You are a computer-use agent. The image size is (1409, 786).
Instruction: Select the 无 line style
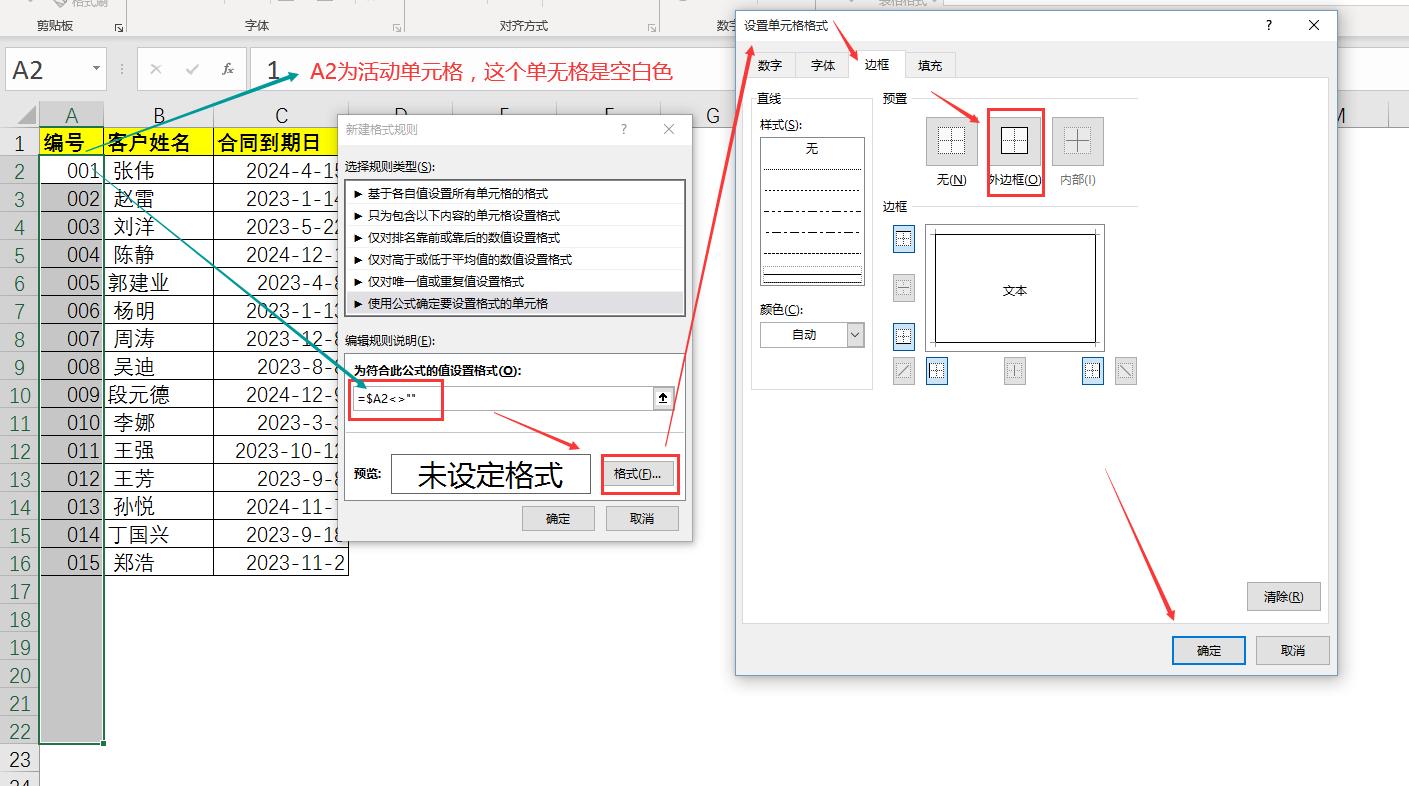[812, 148]
